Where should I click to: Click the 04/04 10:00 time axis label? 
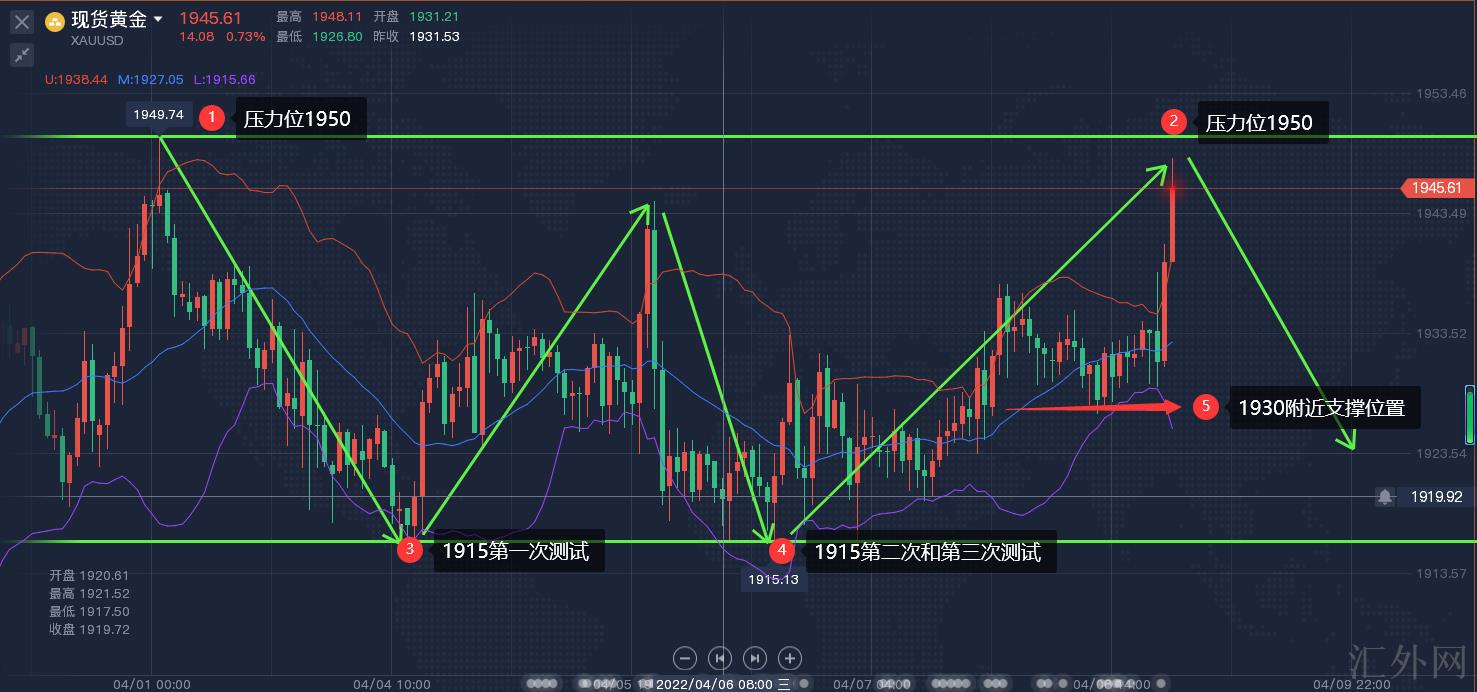tap(392, 684)
